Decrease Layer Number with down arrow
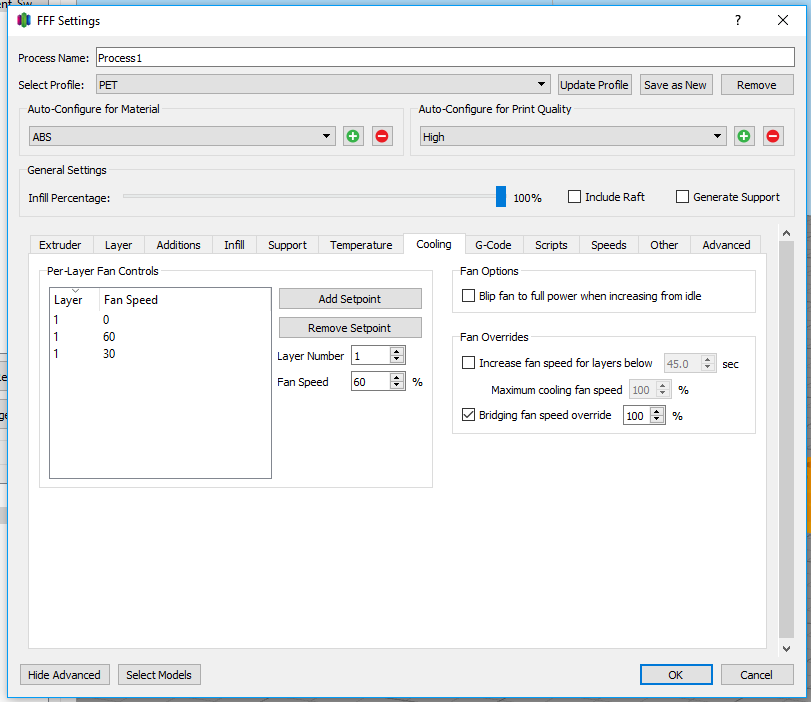 pos(397,359)
